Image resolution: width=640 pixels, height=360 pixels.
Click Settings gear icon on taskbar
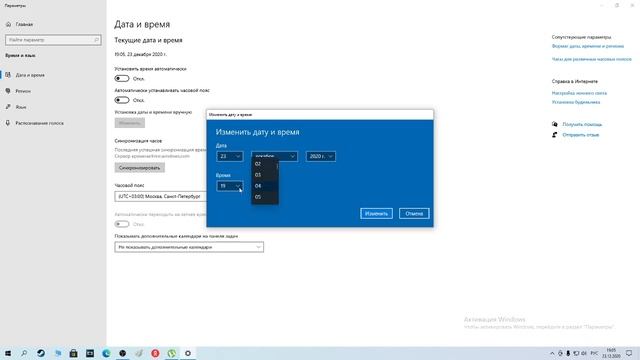point(188,353)
